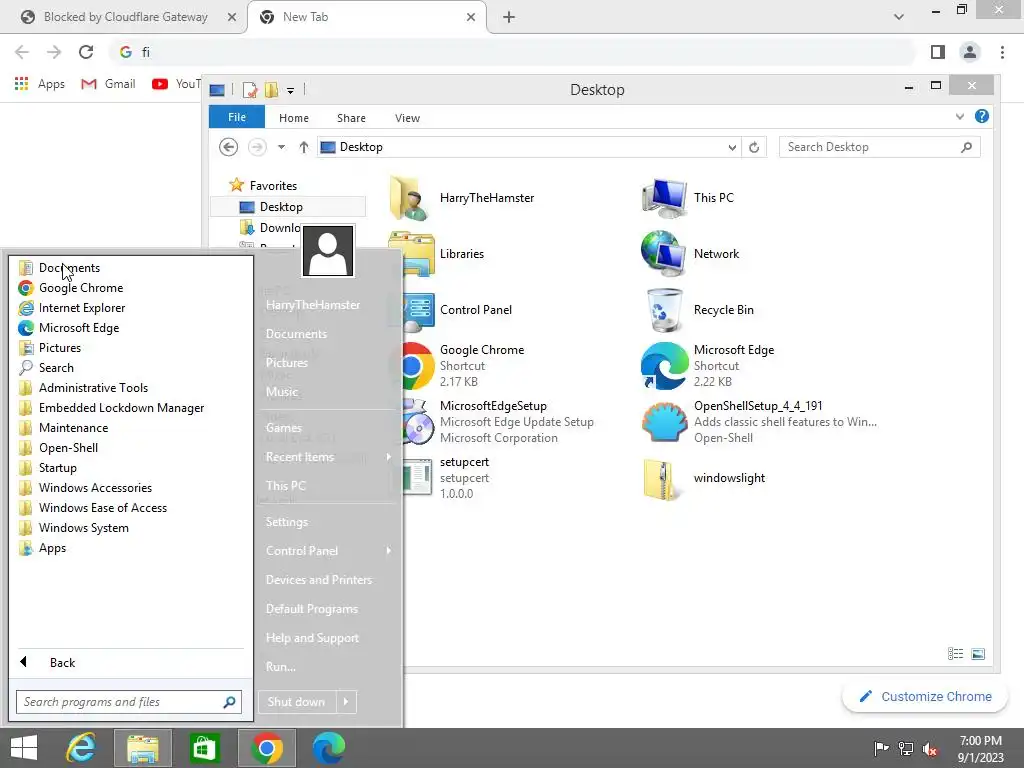Open HarryTheHamster in the start menu right pane
This screenshot has height=768, width=1024.
[x=313, y=305]
